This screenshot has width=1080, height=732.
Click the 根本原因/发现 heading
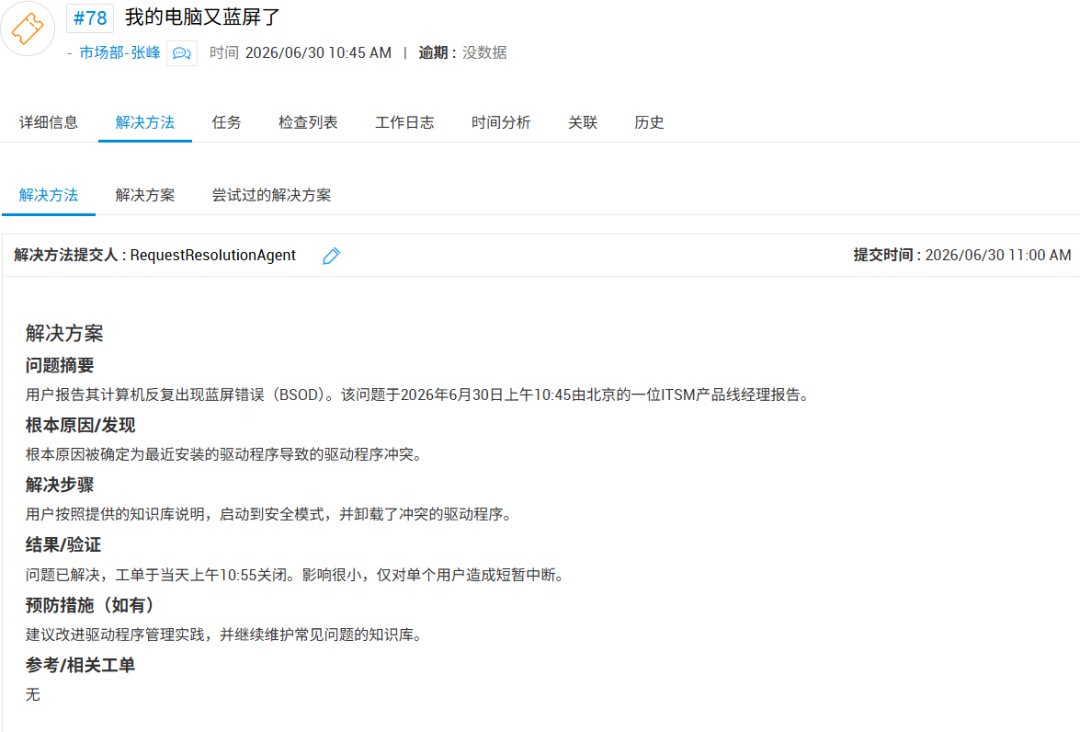click(81, 425)
